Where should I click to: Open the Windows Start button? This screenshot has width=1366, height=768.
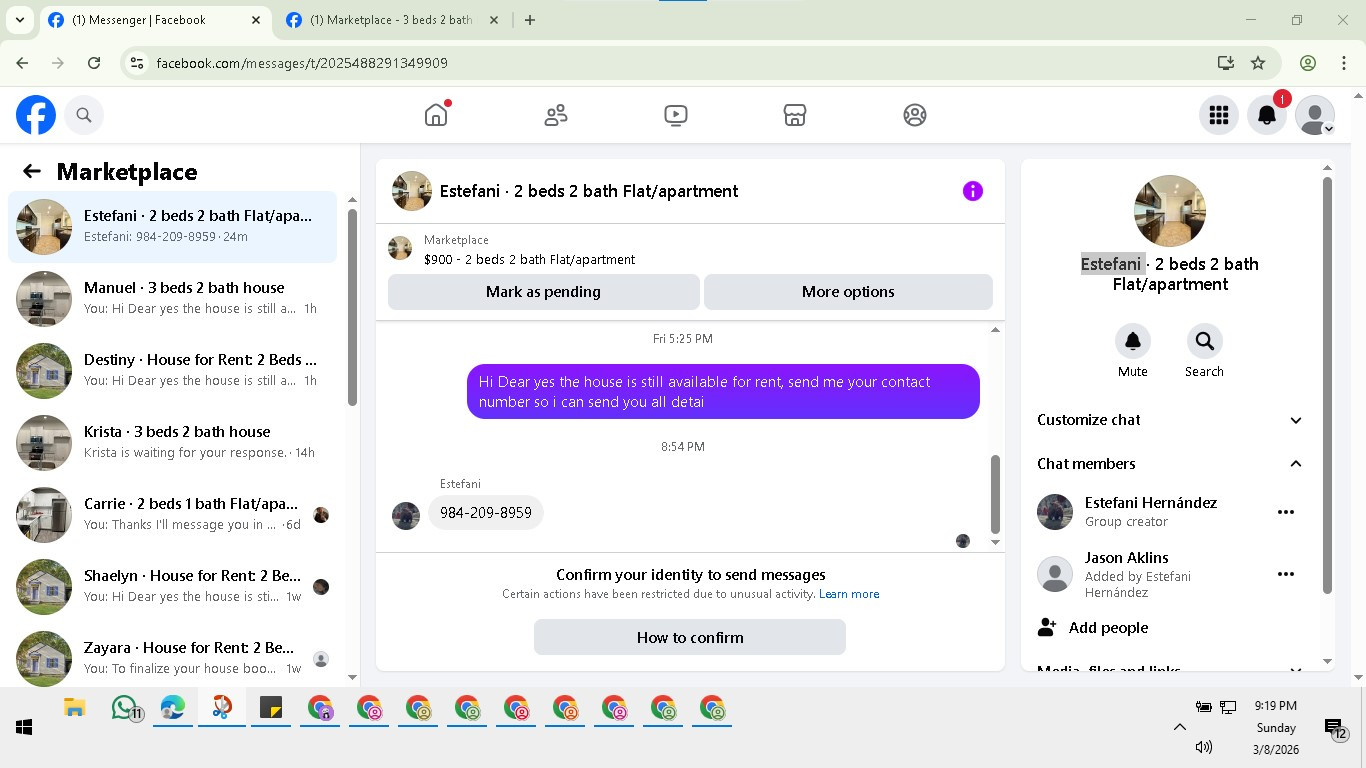[x=24, y=727]
